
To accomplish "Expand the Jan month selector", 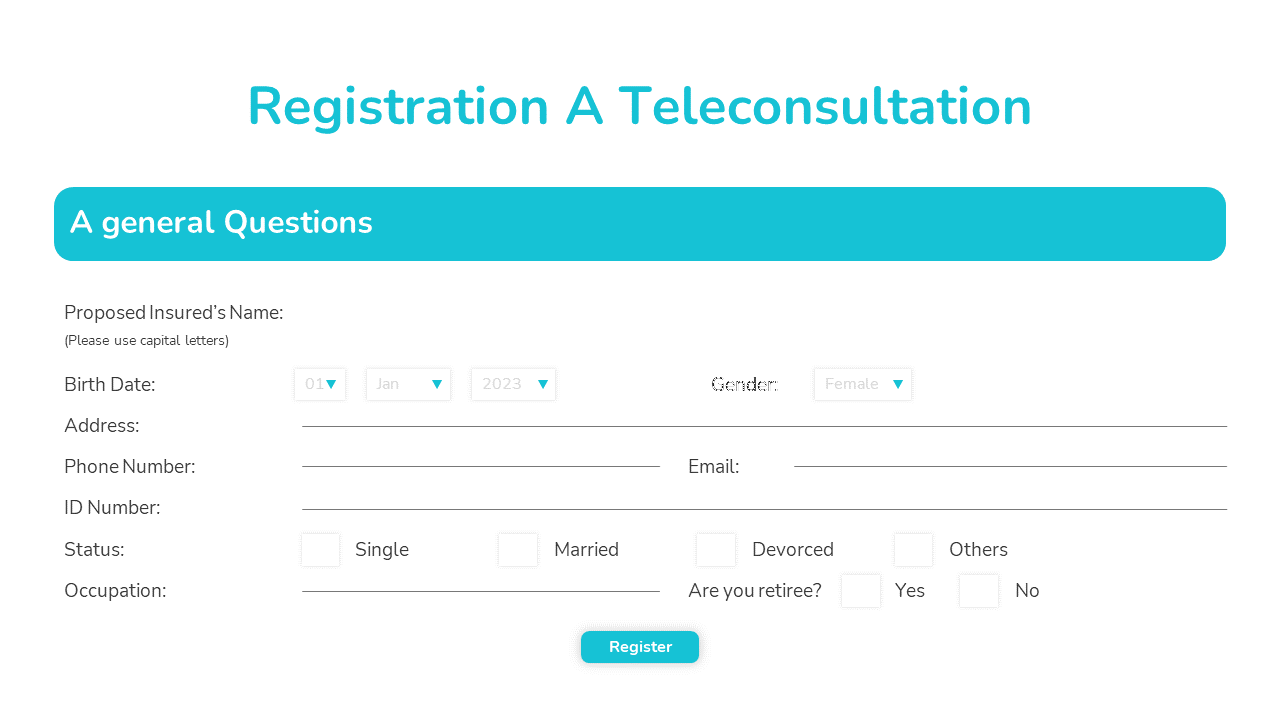I will (x=409, y=384).
